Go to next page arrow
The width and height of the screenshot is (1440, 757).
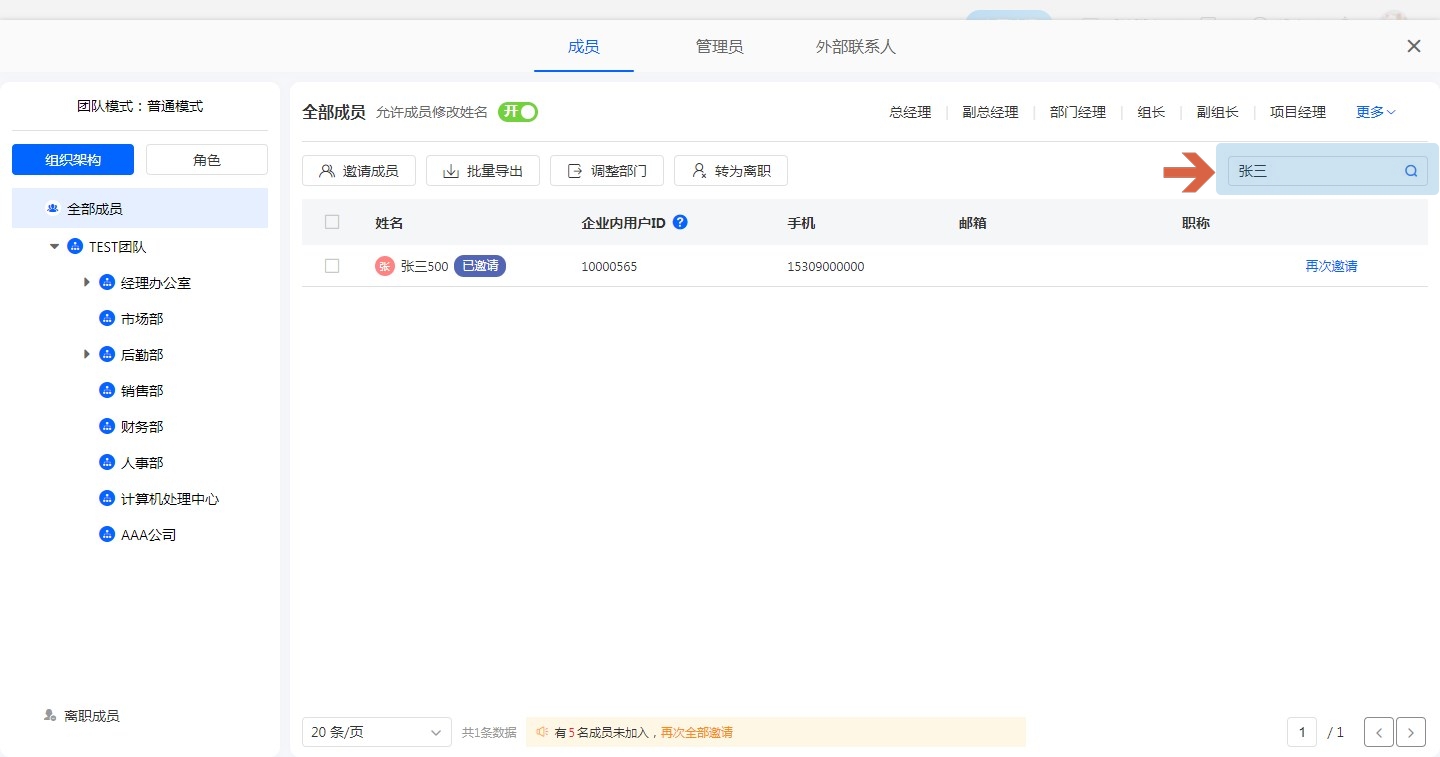pyautogui.click(x=1410, y=732)
